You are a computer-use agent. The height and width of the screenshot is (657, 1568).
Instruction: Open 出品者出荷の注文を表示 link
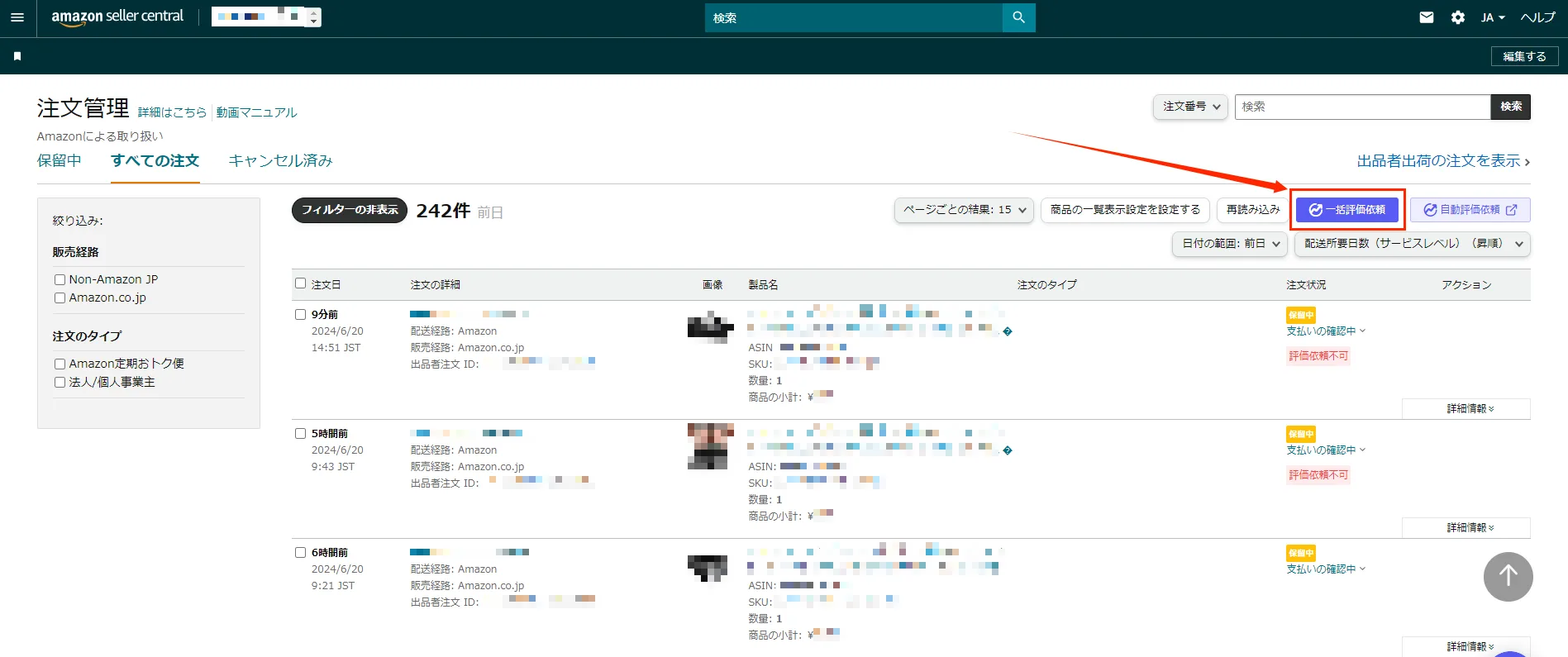[x=1442, y=161]
